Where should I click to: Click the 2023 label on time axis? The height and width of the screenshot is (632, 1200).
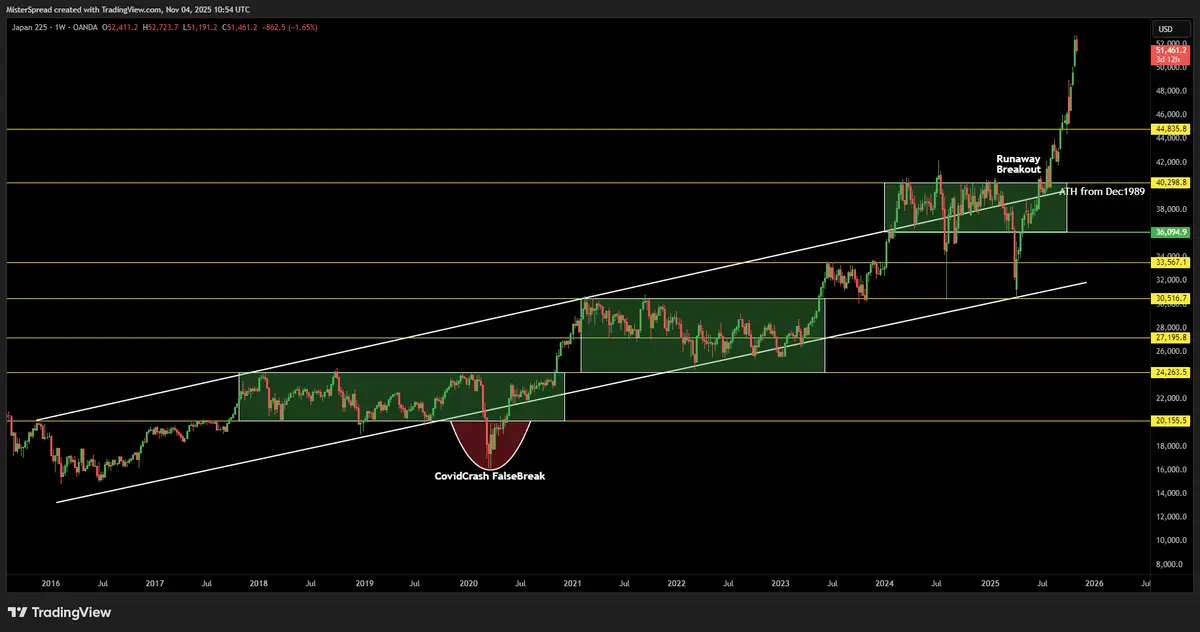coord(781,582)
